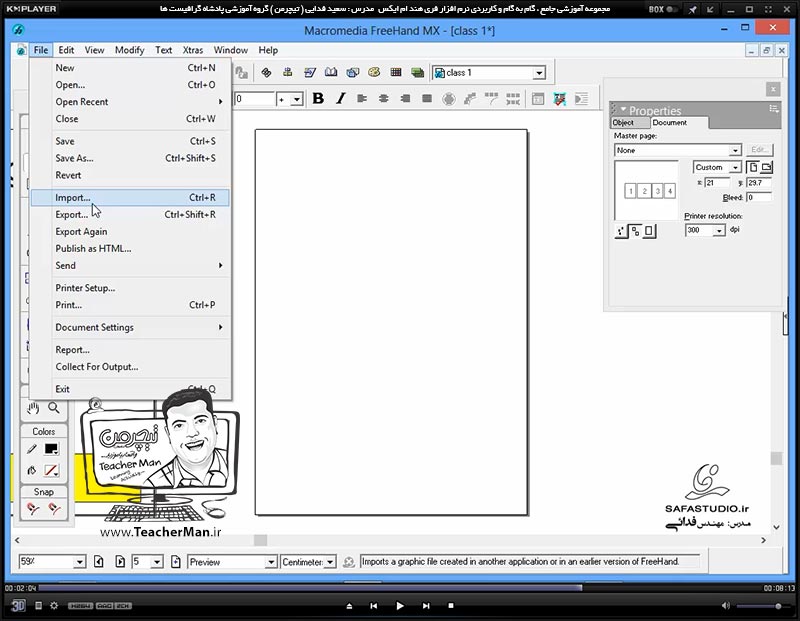Click the fill paint bucket icon under Colors

coord(32,470)
